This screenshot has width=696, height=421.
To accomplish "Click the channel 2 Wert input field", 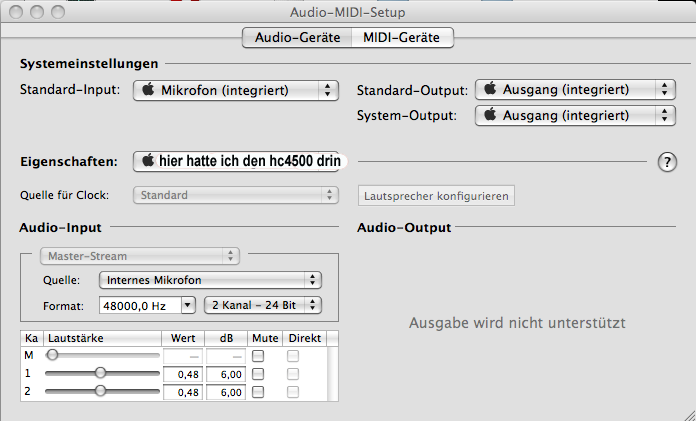I will click(182, 392).
